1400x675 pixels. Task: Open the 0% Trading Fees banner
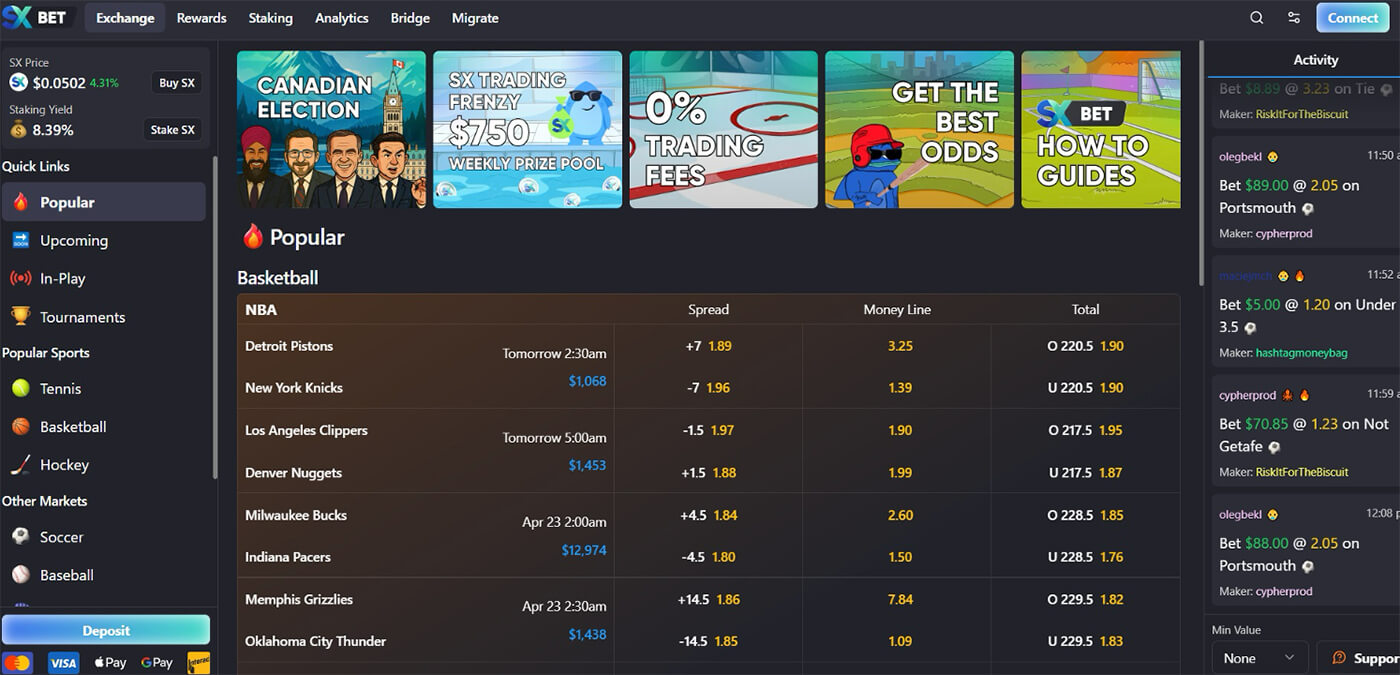tap(723, 130)
